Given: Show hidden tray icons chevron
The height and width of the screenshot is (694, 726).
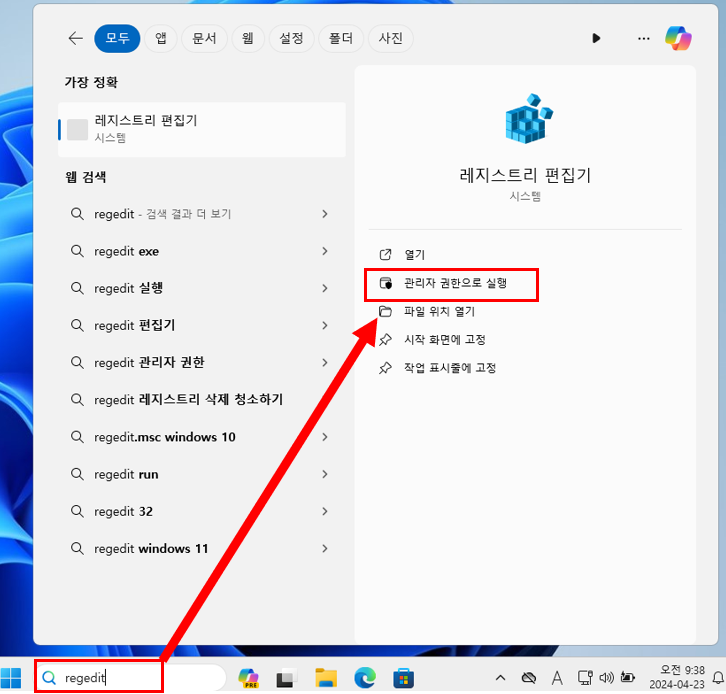Looking at the screenshot, I should click(500, 678).
